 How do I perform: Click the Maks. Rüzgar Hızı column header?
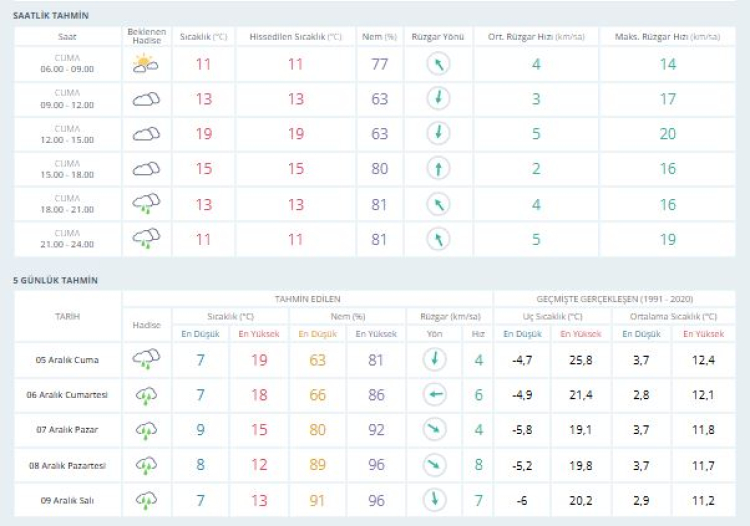(x=667, y=36)
